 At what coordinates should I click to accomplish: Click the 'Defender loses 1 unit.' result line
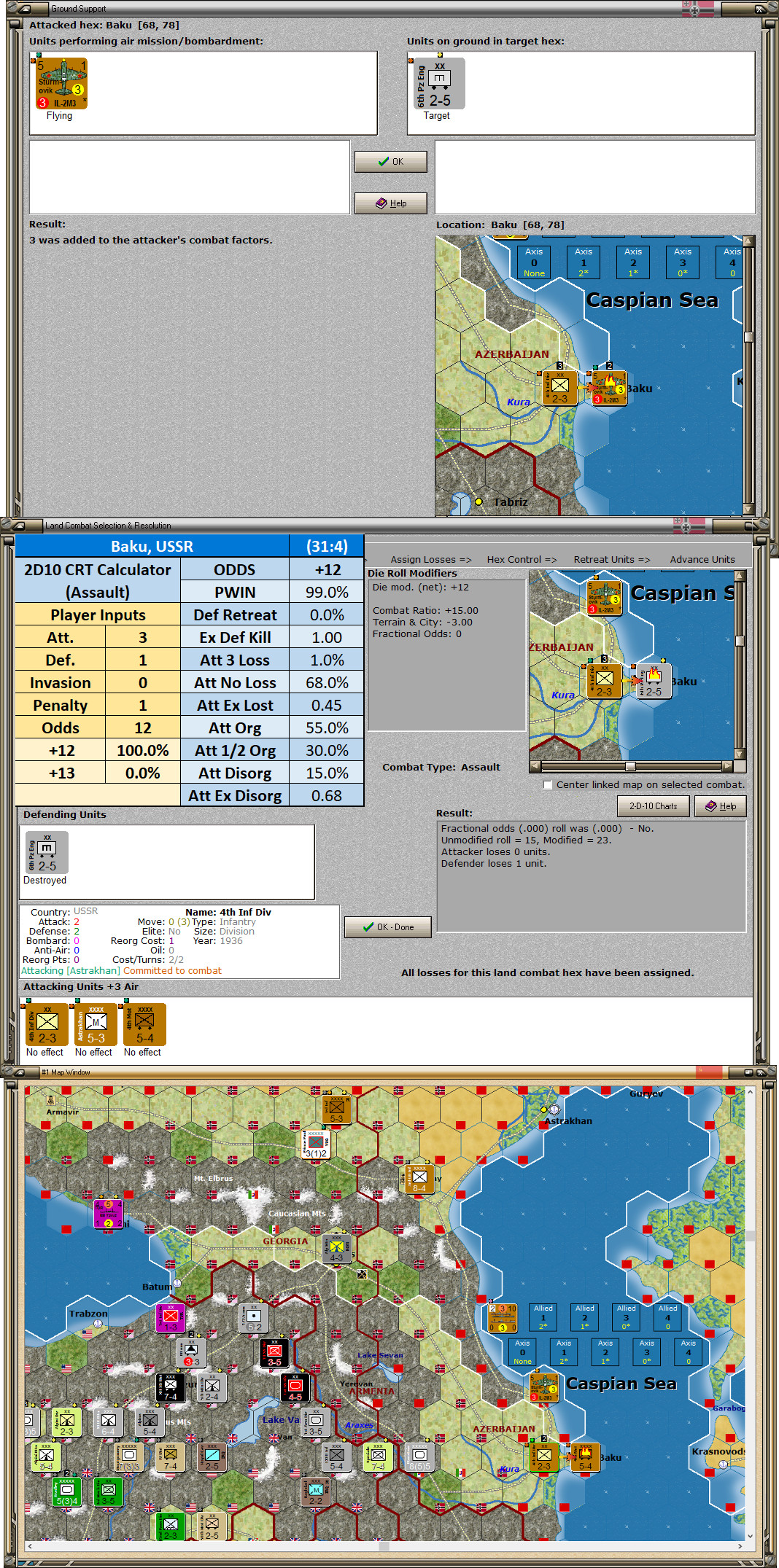point(494,864)
